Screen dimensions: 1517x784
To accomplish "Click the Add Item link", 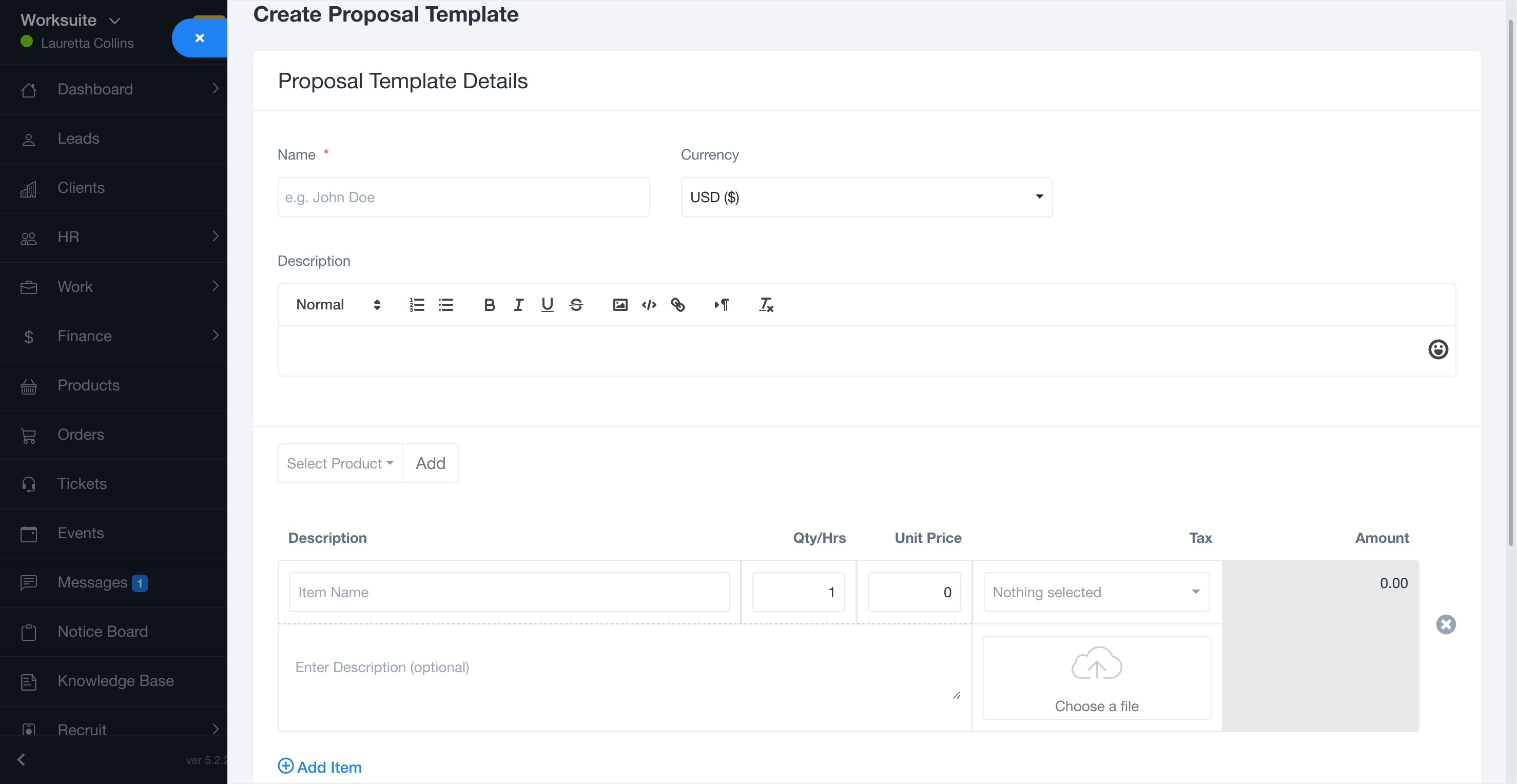I will click(320, 767).
